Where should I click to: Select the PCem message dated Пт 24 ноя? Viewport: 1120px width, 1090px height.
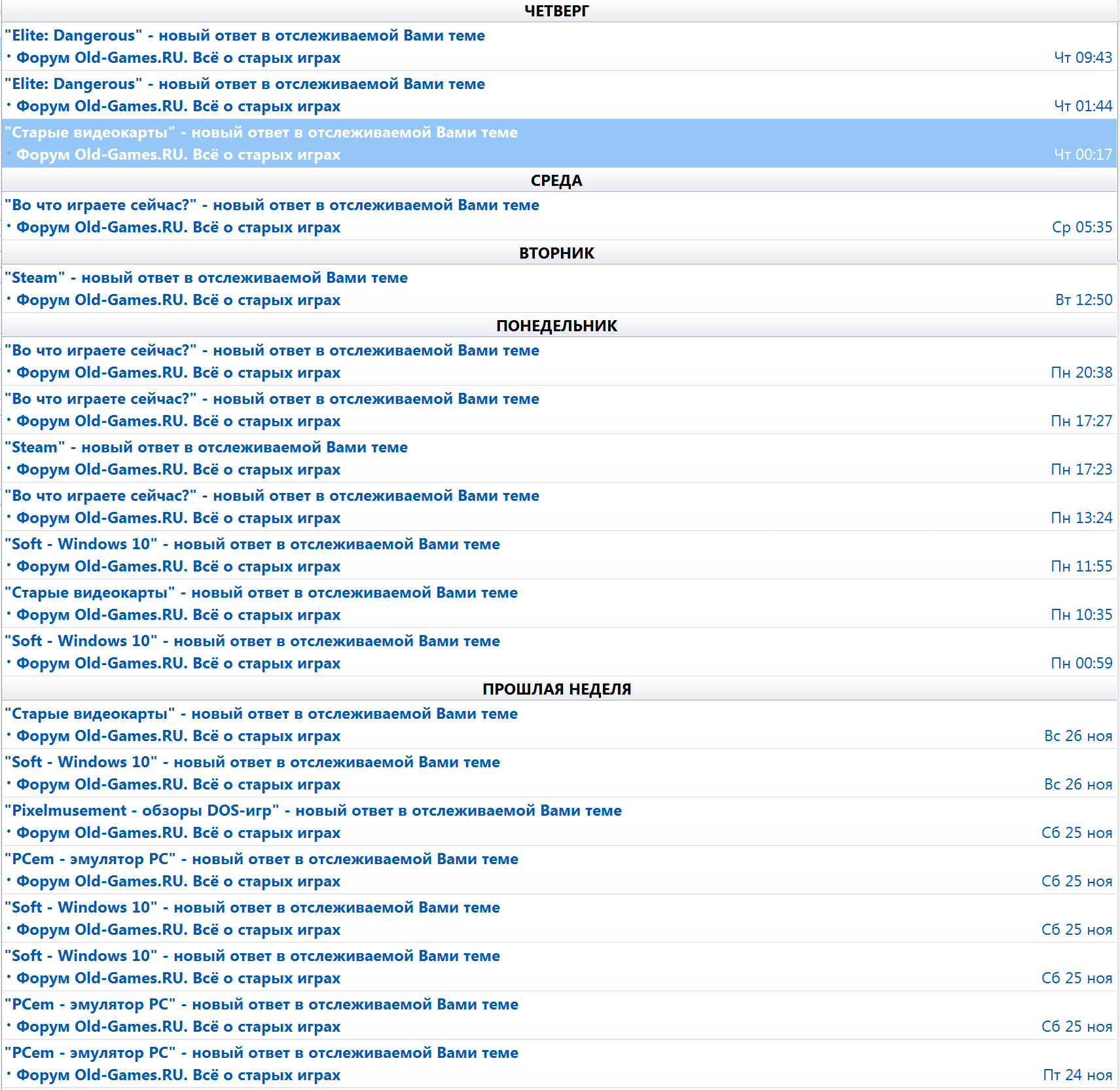560,1064
